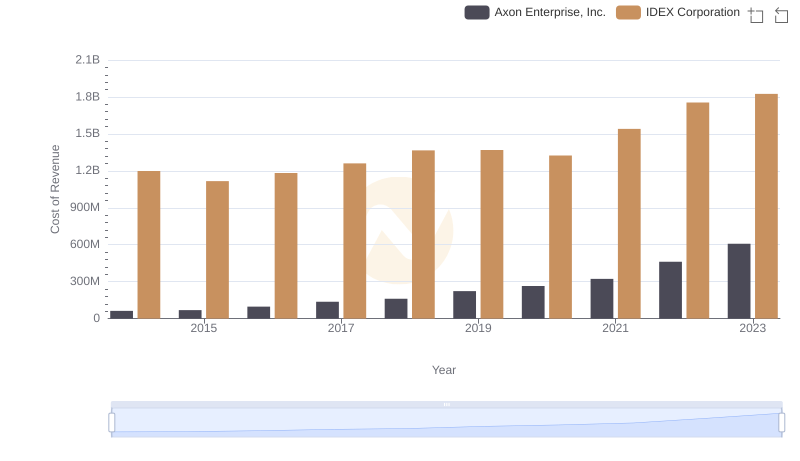Click IDEX Corporation bar for 2017
Viewport: 800px width, 461px height.
point(355,241)
